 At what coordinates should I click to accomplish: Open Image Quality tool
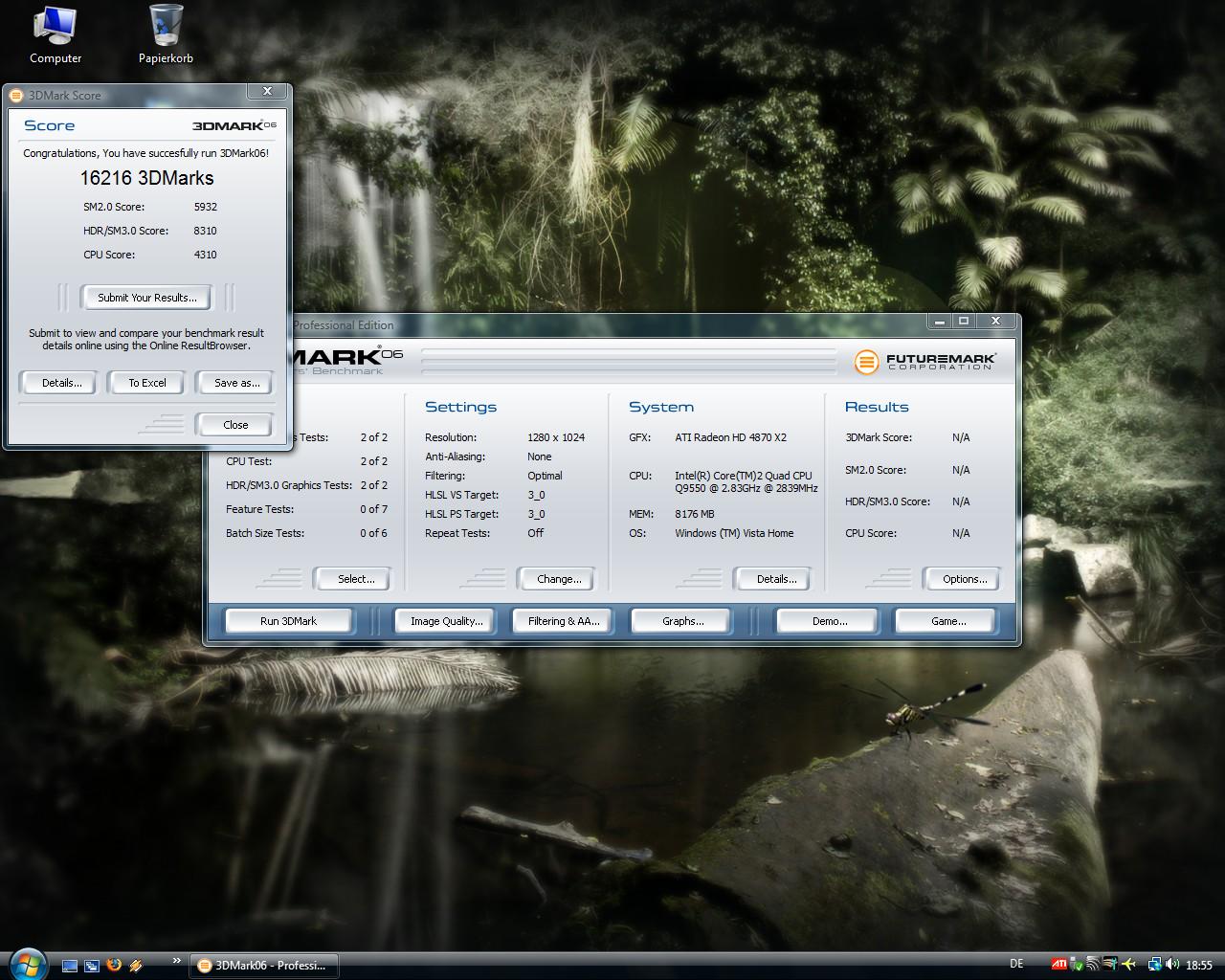(x=446, y=621)
